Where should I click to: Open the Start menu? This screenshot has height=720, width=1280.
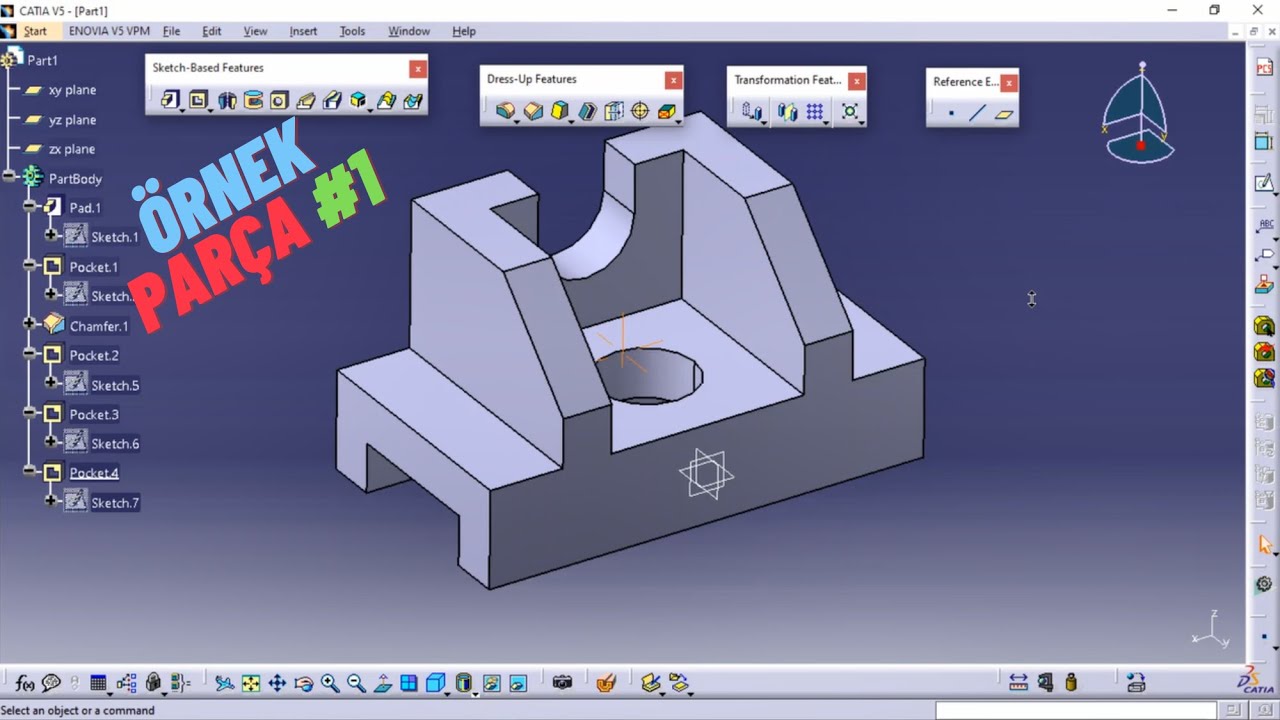coord(35,31)
